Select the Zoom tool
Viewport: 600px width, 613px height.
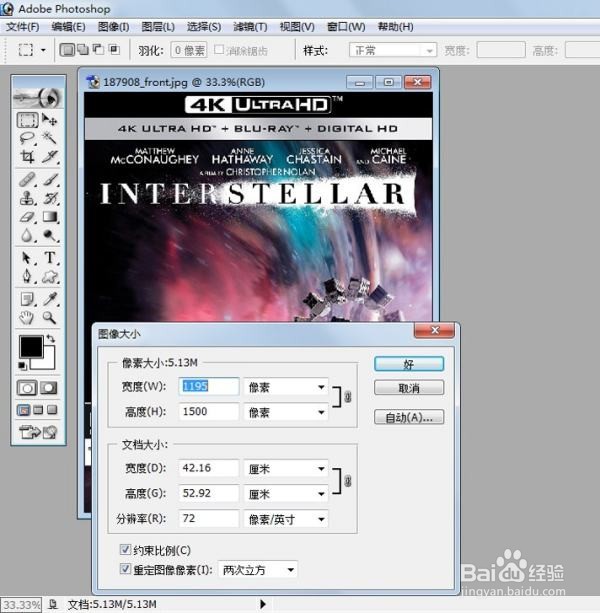click(50, 318)
